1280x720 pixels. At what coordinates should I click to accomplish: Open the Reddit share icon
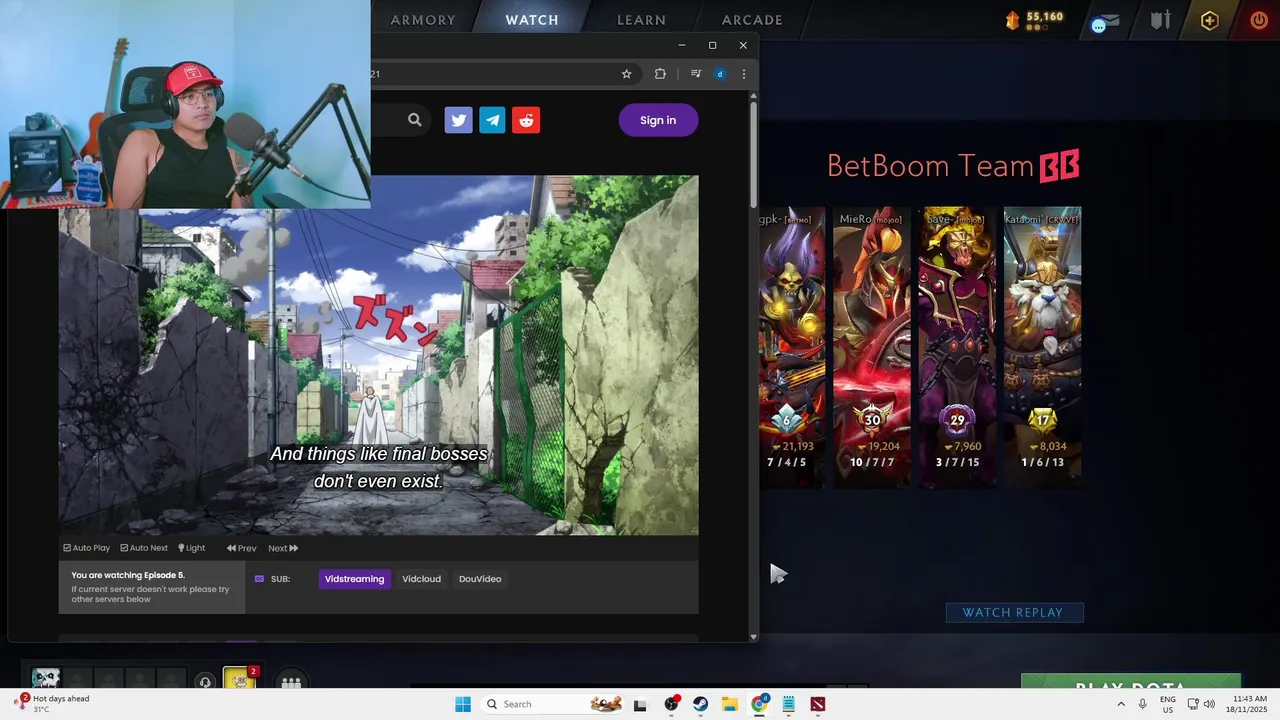click(x=526, y=120)
